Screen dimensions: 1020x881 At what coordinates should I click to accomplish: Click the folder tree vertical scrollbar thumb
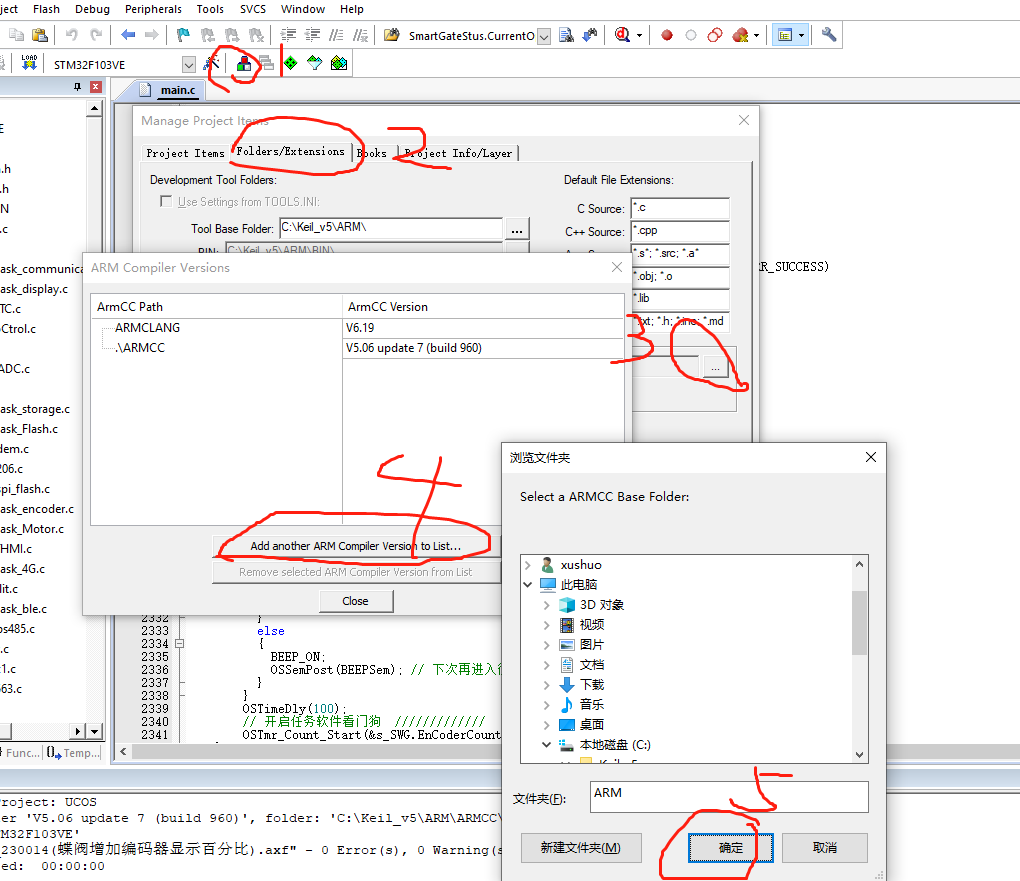[859, 623]
